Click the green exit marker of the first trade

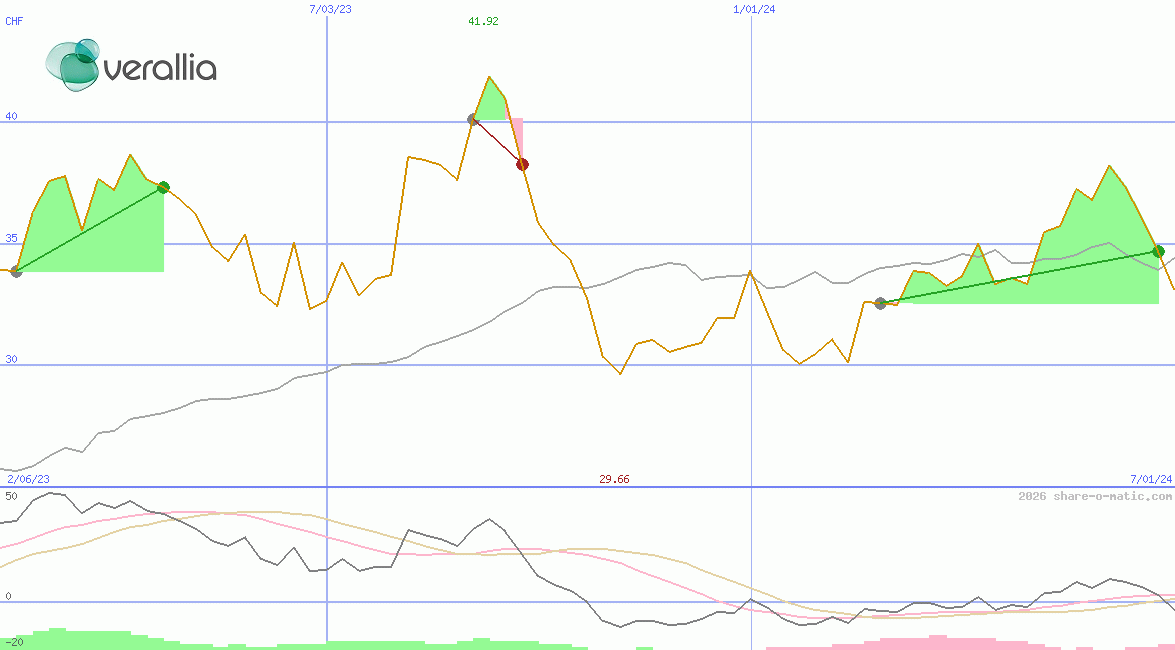click(164, 187)
